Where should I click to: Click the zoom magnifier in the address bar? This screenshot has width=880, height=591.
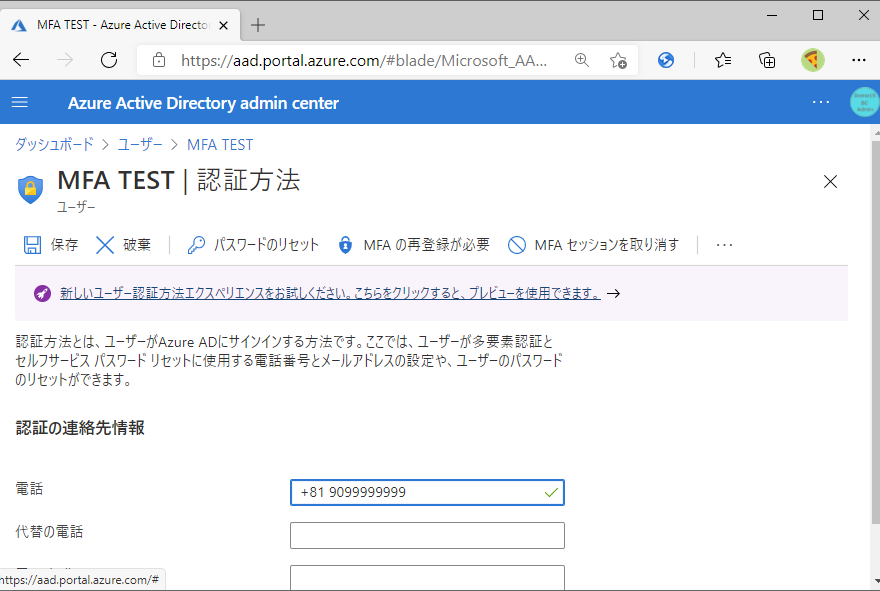coord(582,60)
